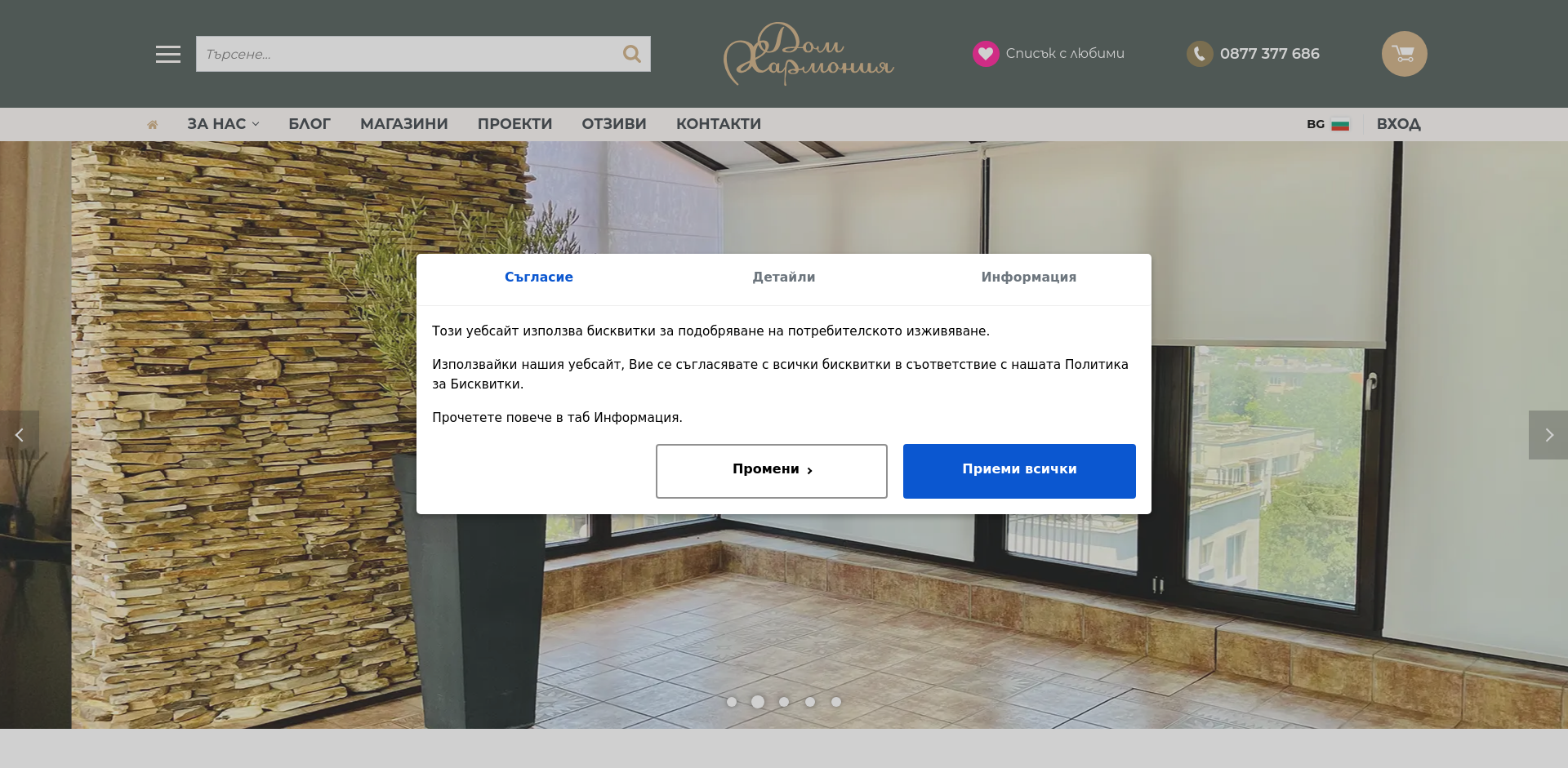Open the hamburger menu icon
This screenshot has width=1568, height=768.
168,54
